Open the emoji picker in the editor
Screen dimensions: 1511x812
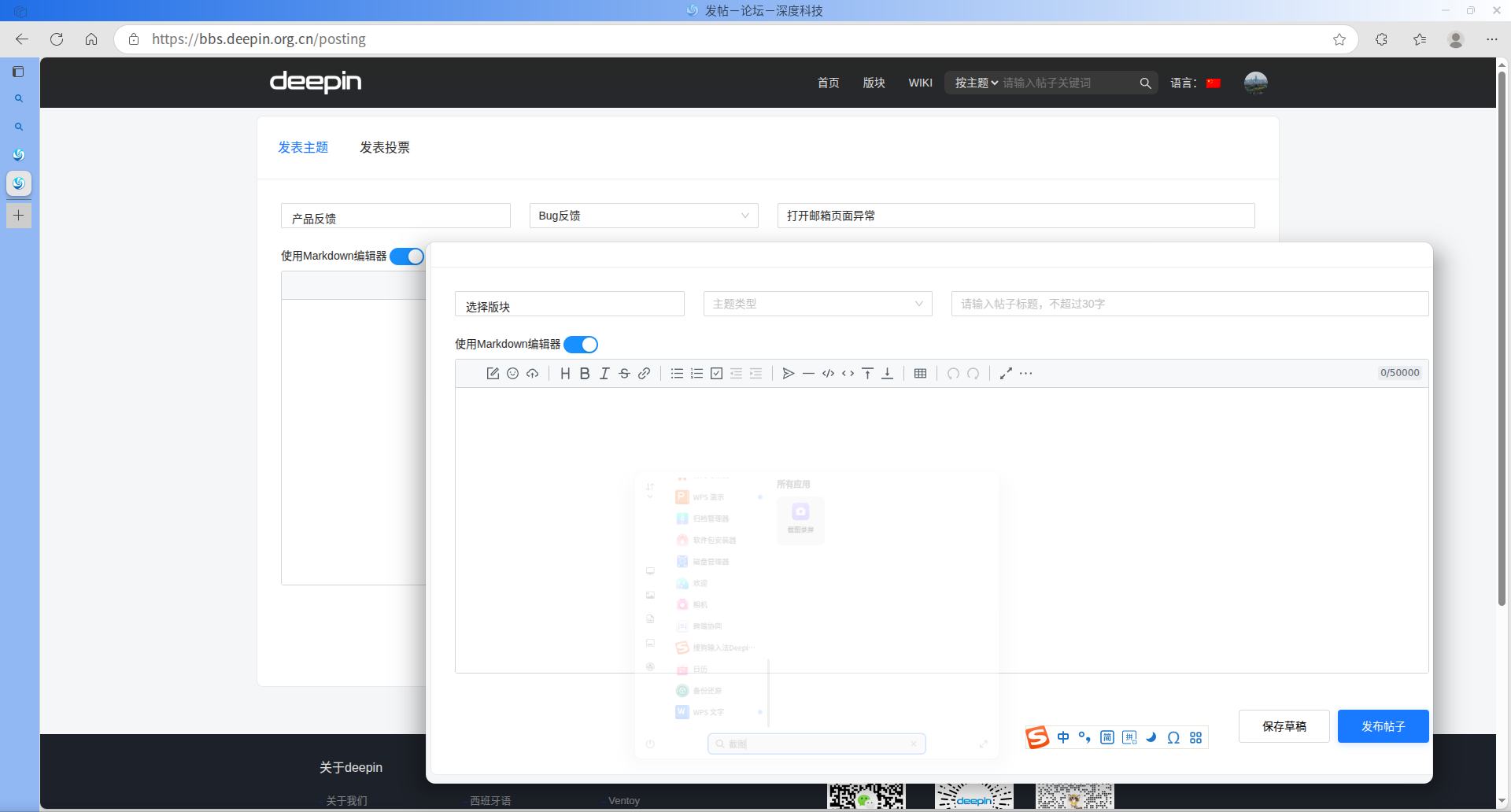512,374
